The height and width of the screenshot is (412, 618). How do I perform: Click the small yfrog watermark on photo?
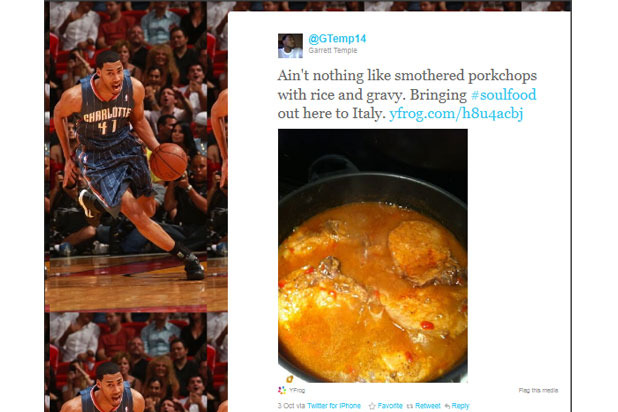coord(289,379)
